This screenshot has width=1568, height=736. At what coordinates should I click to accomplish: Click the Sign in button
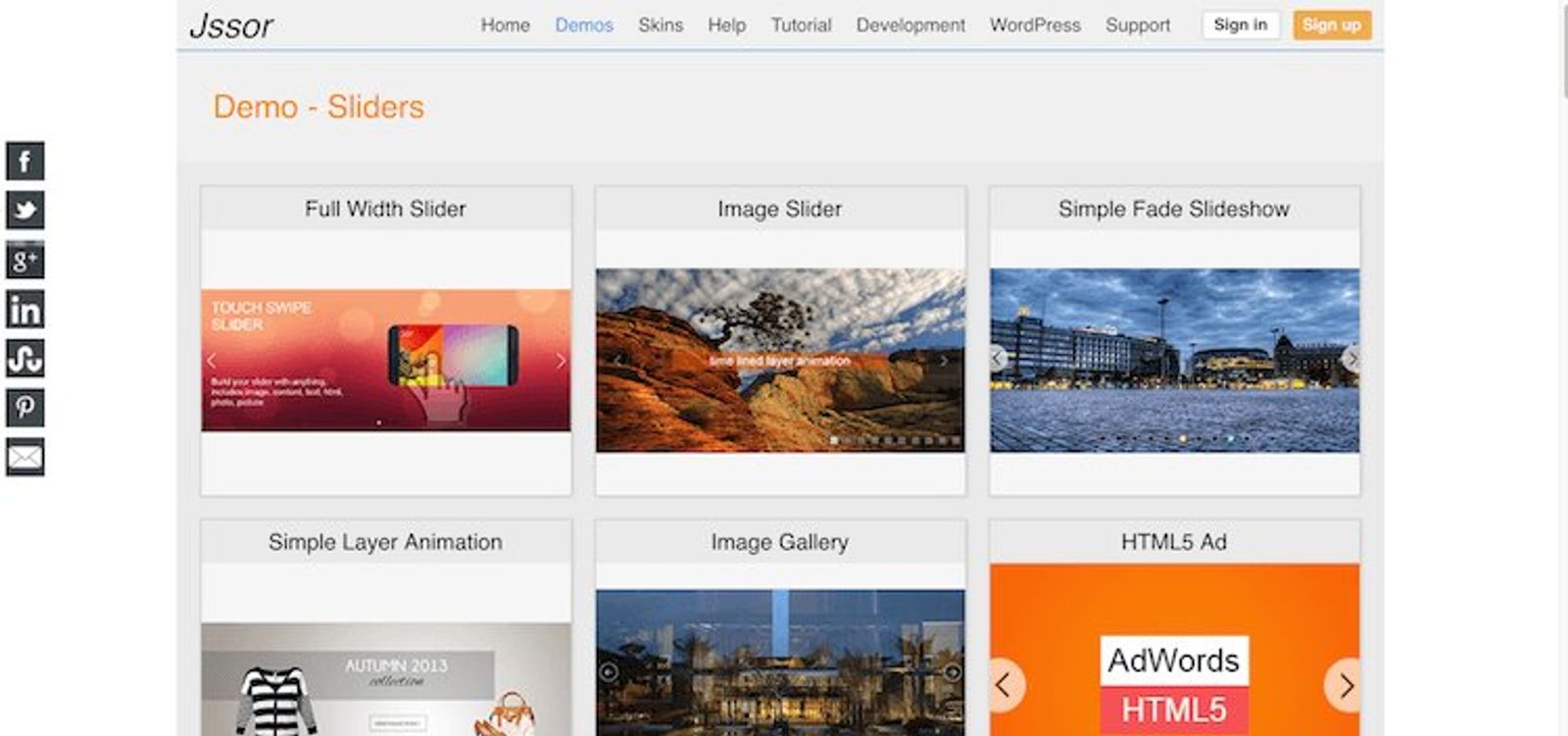click(x=1241, y=25)
